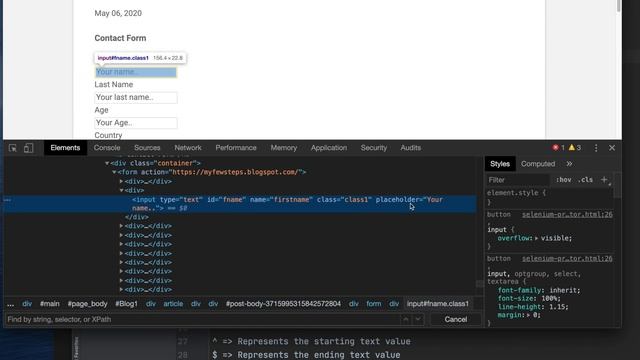640x360 pixels.
Task: Jump to previous search result arrow
Action: 405,319
